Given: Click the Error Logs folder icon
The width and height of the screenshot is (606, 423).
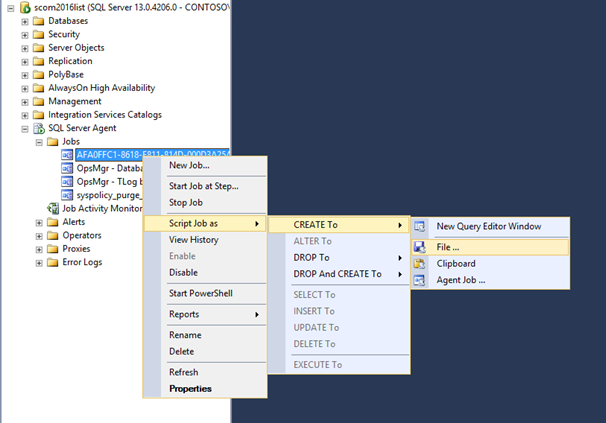Looking at the screenshot, I should (x=53, y=262).
